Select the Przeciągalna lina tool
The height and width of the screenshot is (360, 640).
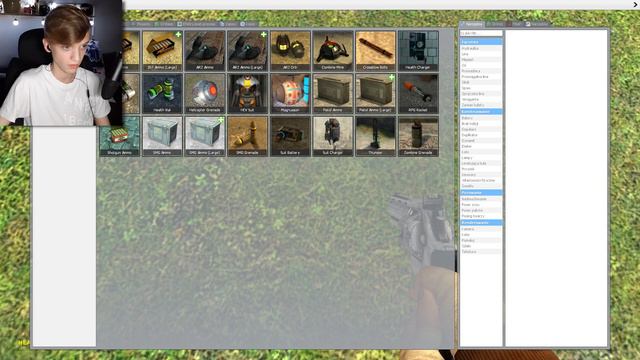(x=481, y=77)
